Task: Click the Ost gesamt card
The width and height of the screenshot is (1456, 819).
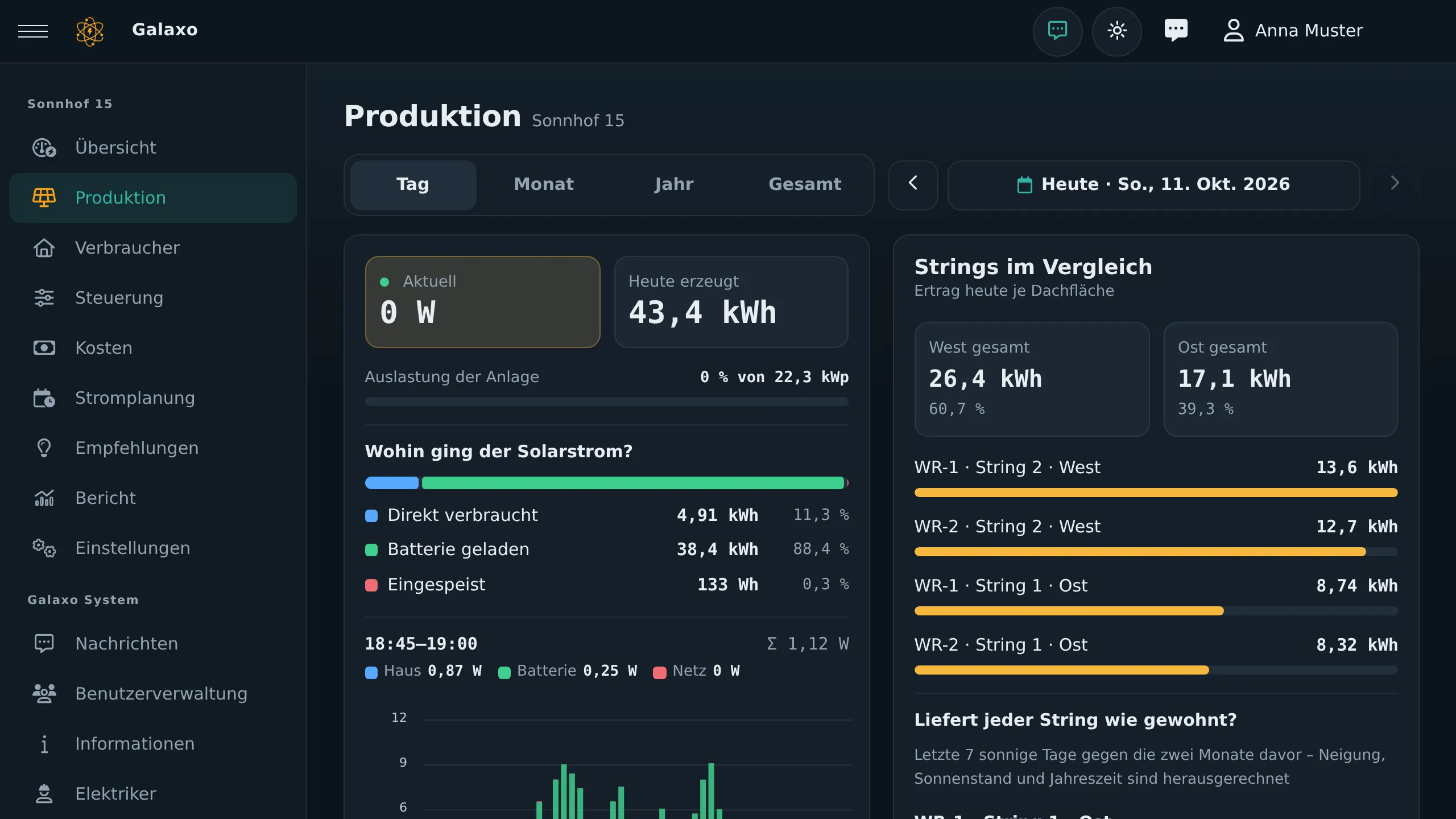Action: pos(1281,379)
